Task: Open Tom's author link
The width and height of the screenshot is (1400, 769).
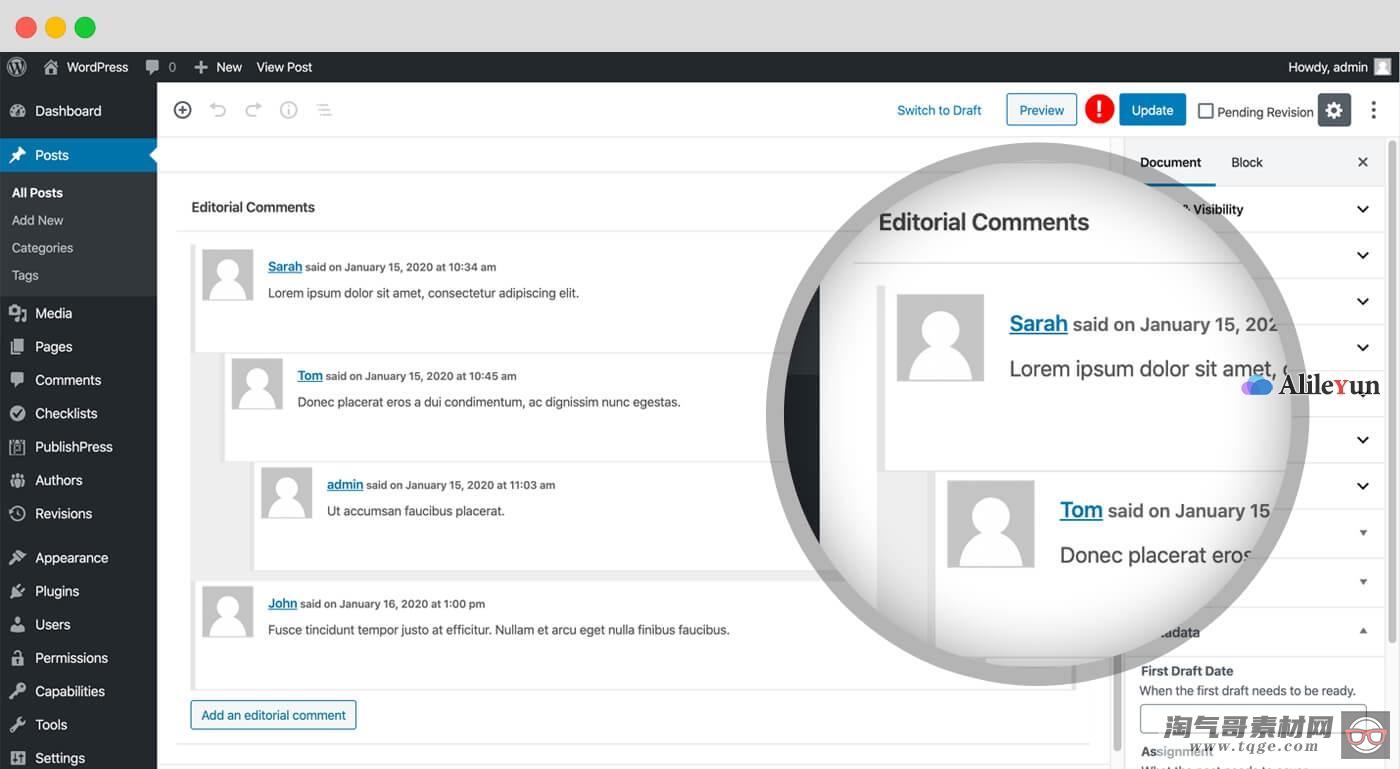Action: click(310, 376)
